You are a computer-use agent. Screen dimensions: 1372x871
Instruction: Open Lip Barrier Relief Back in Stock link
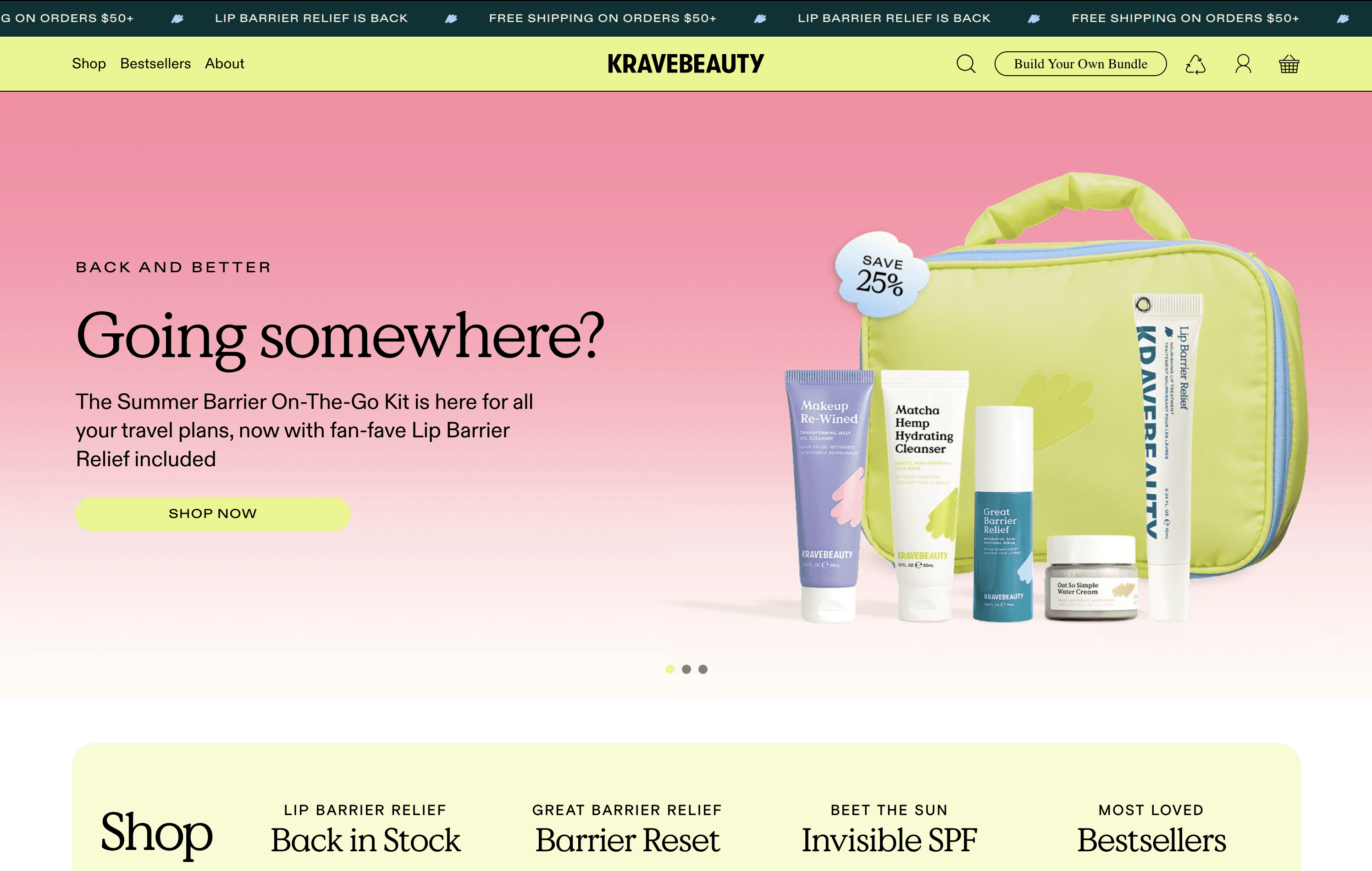pyautogui.click(x=365, y=829)
